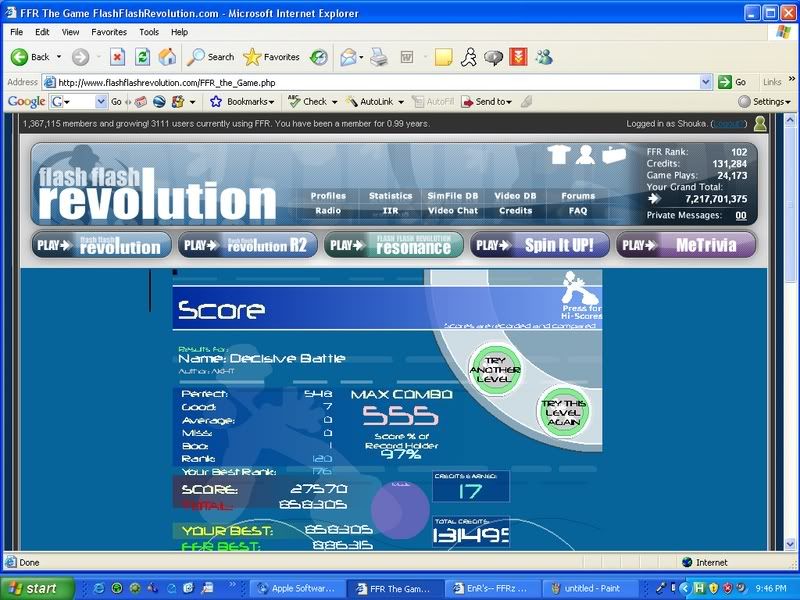This screenshot has width=800, height=600.
Task: Open the Favorites menu in menu bar
Action: click(110, 32)
